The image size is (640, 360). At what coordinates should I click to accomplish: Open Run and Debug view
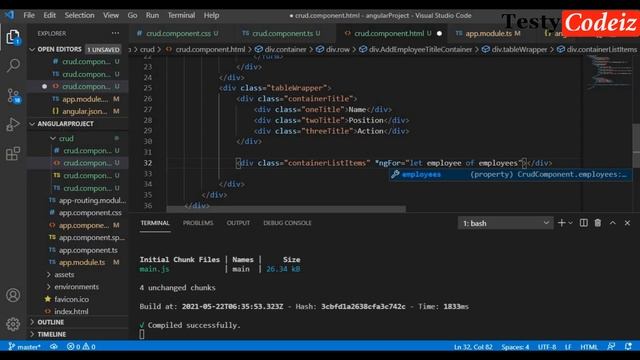tap(13, 124)
